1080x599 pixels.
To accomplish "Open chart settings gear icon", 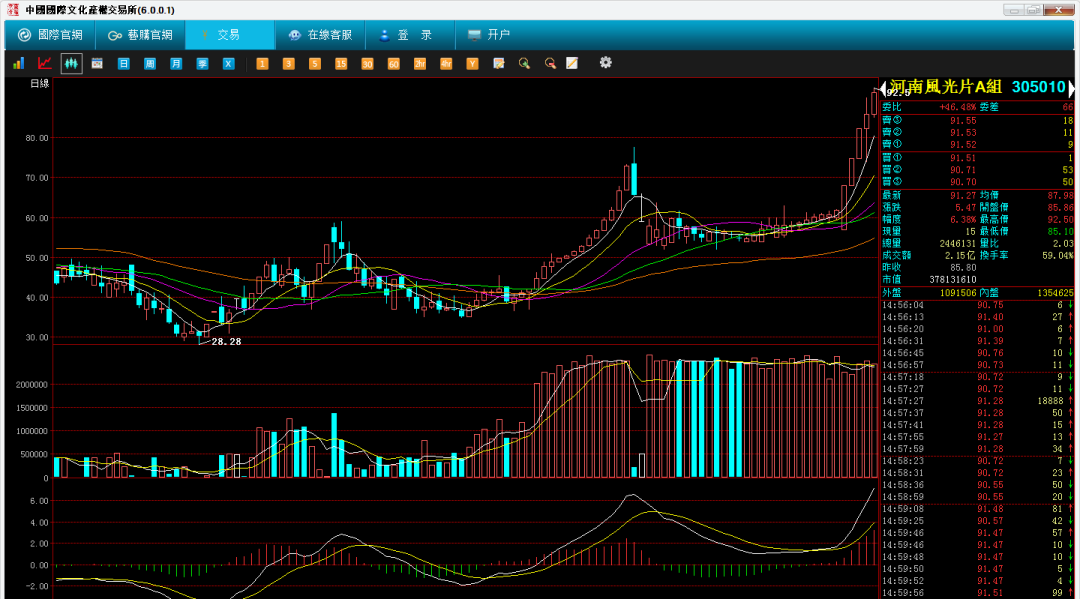I will 605,63.
